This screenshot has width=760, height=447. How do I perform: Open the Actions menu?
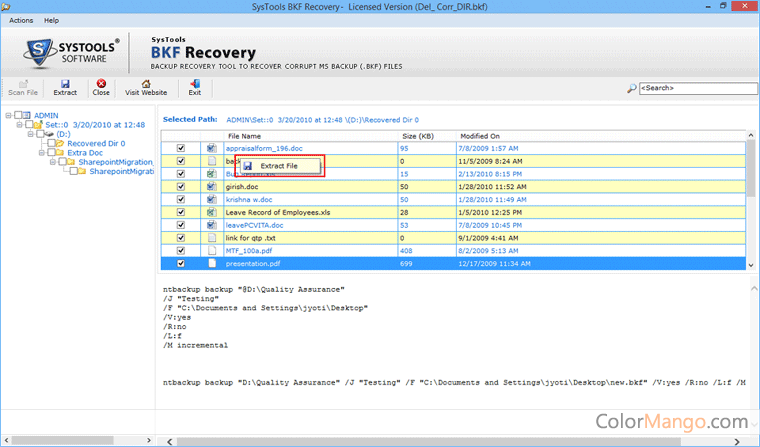point(21,20)
